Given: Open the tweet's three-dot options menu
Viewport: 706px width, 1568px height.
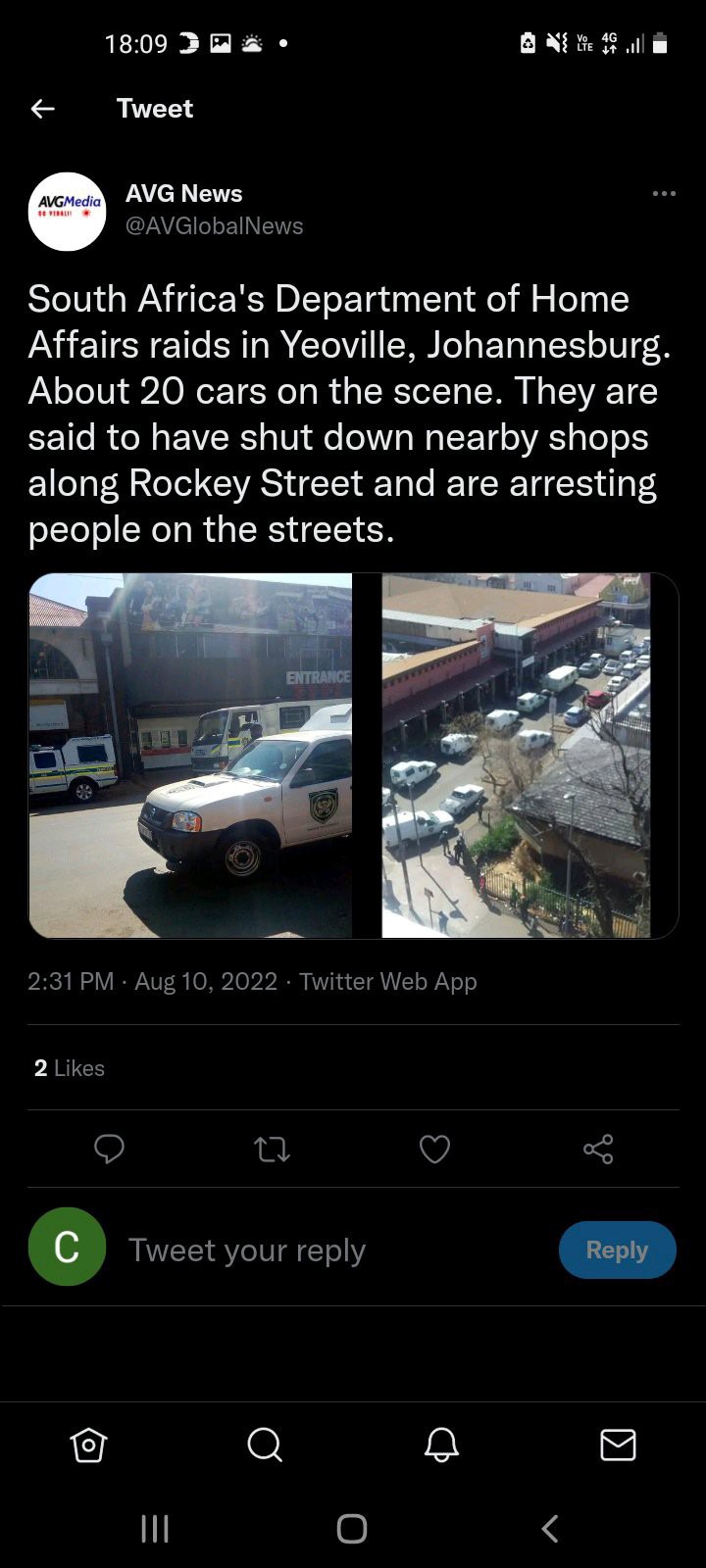Looking at the screenshot, I should [x=664, y=193].
